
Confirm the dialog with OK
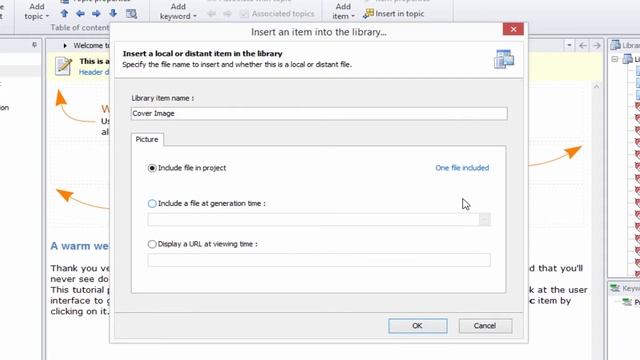418,326
